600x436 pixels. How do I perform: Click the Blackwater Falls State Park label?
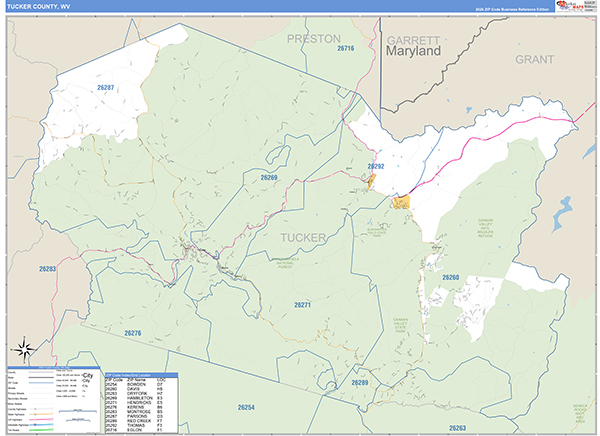click(377, 232)
